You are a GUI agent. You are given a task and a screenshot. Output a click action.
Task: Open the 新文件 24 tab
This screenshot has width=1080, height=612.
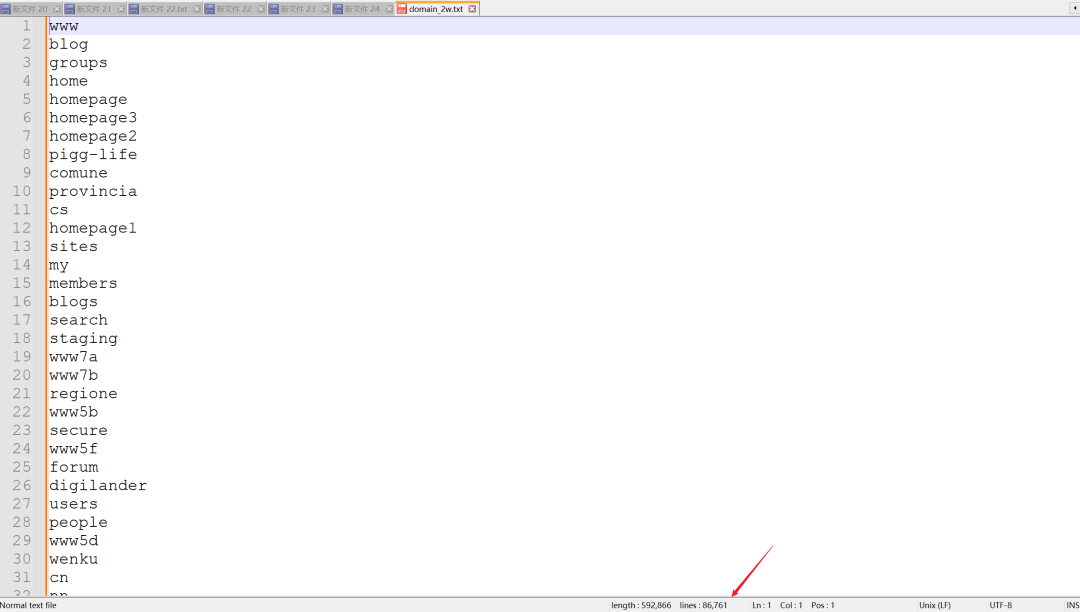click(362, 9)
